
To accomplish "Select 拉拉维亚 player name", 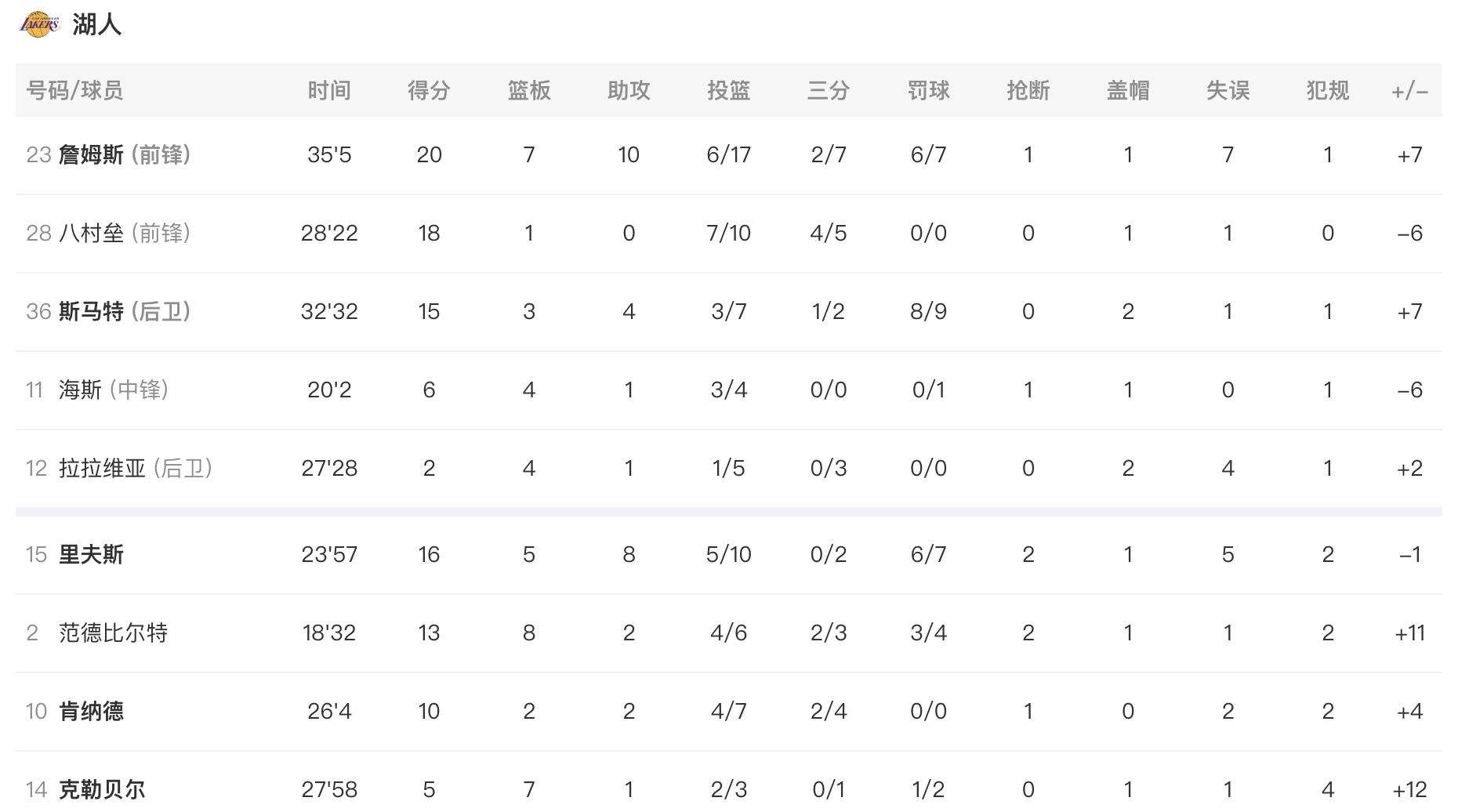I will (102, 468).
